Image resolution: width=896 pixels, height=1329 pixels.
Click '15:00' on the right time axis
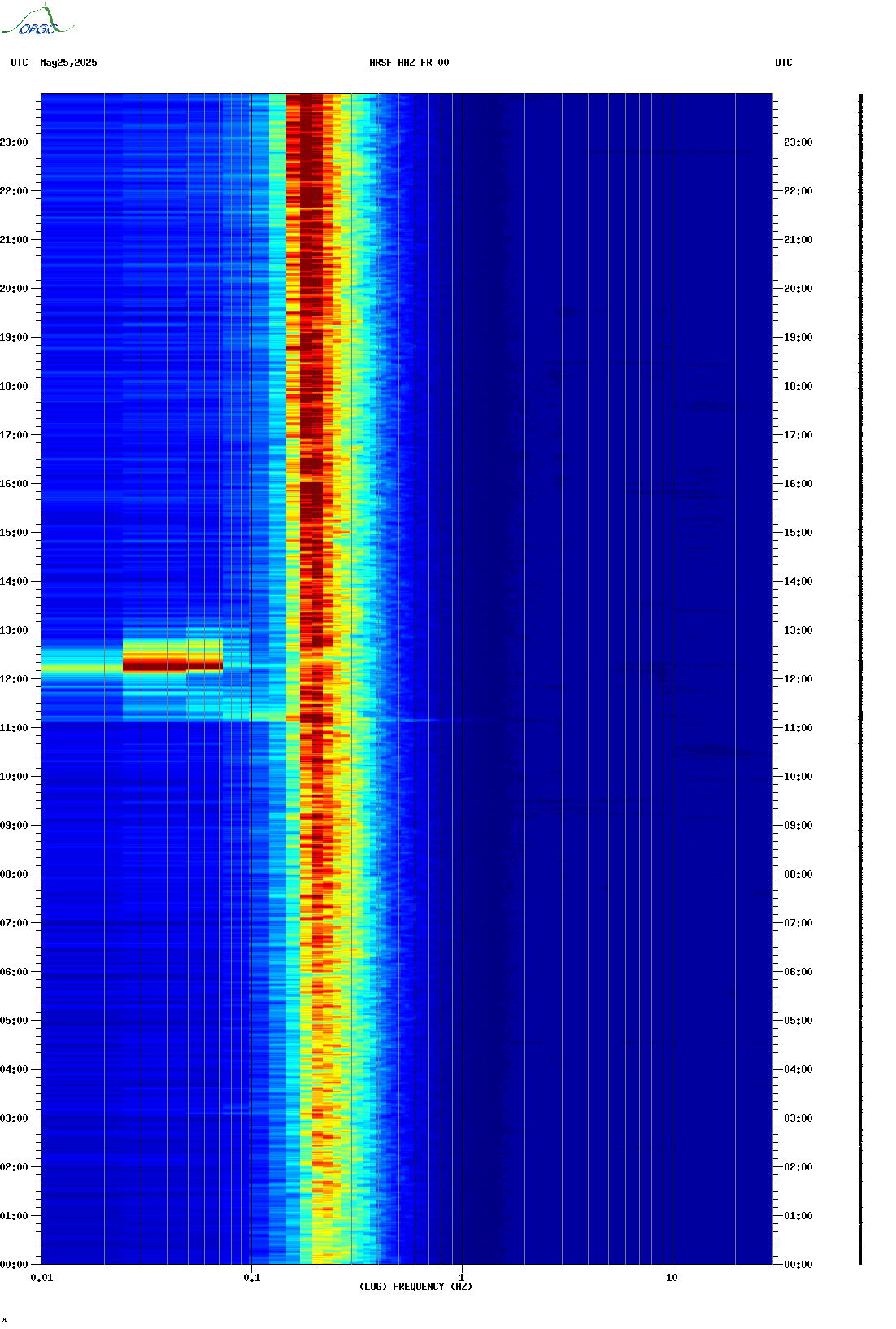coord(798,533)
